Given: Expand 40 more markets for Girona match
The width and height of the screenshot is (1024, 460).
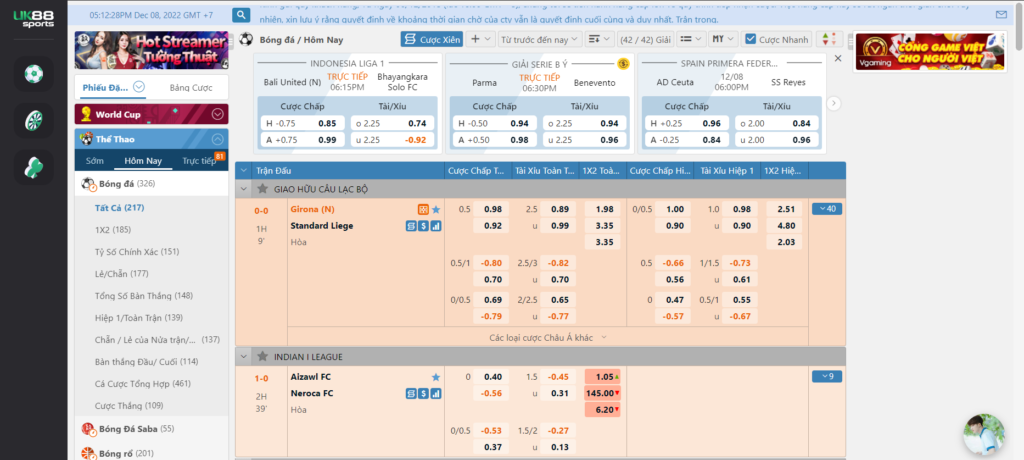Looking at the screenshot, I should pos(826,209).
